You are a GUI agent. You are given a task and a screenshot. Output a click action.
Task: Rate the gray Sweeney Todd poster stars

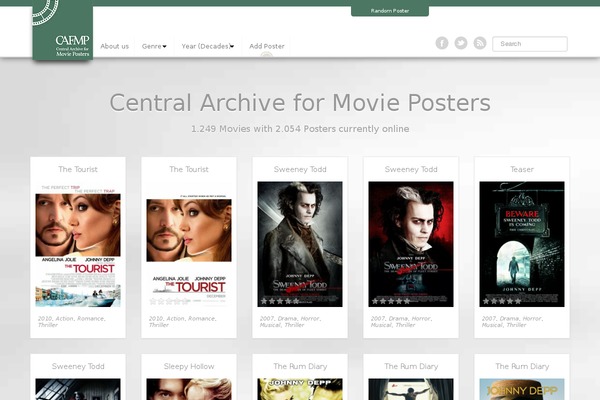click(280, 301)
